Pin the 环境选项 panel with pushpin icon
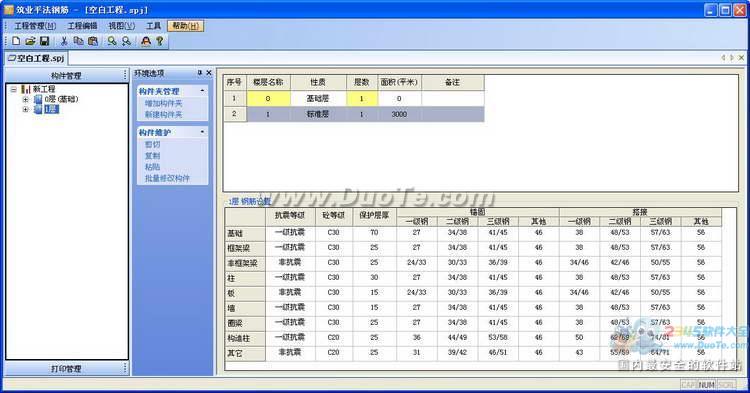The width and height of the screenshot is (750, 393). point(199,73)
